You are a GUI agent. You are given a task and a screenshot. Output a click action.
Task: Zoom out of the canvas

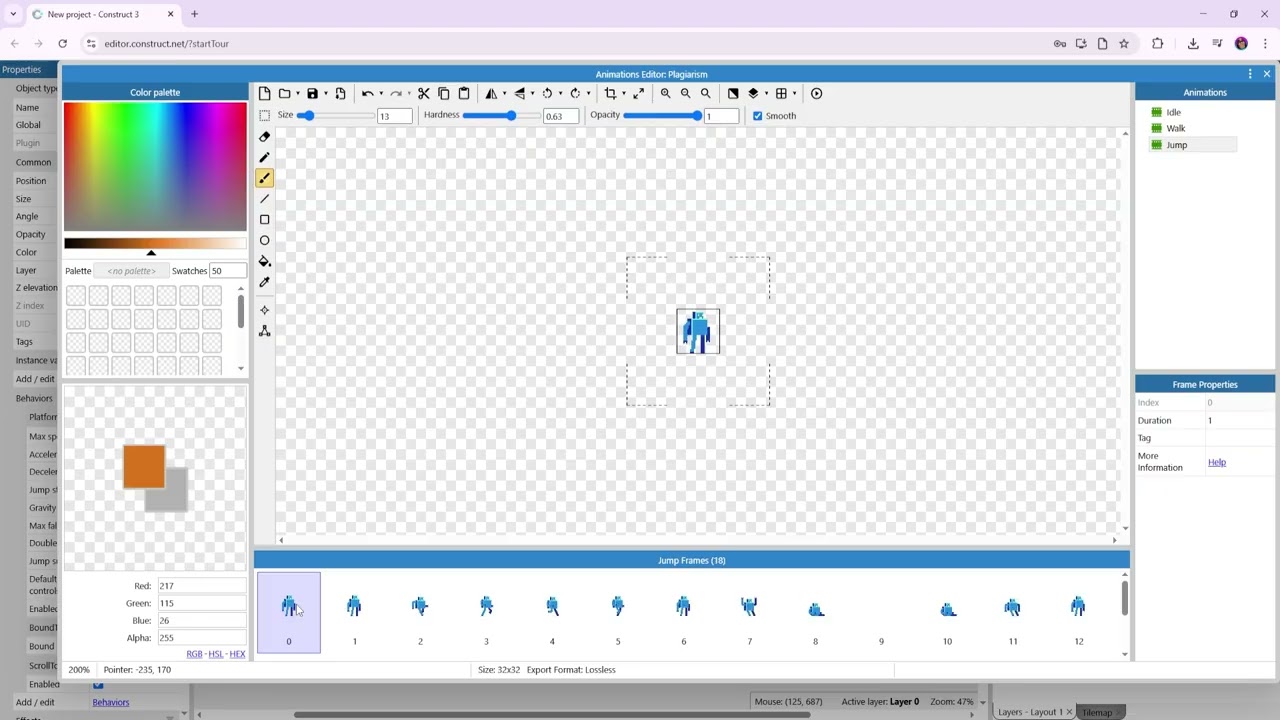(685, 93)
